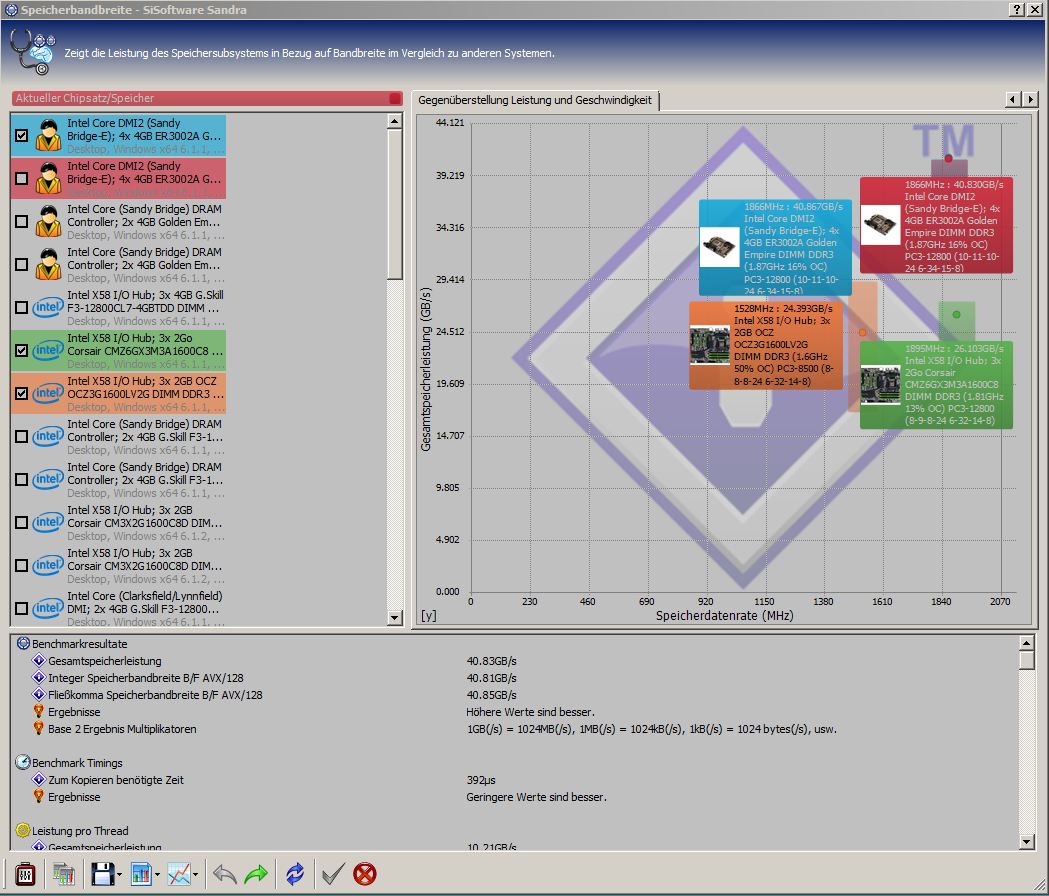Click the user avatar in the red DMI2 row

pyautogui.click(x=49, y=179)
